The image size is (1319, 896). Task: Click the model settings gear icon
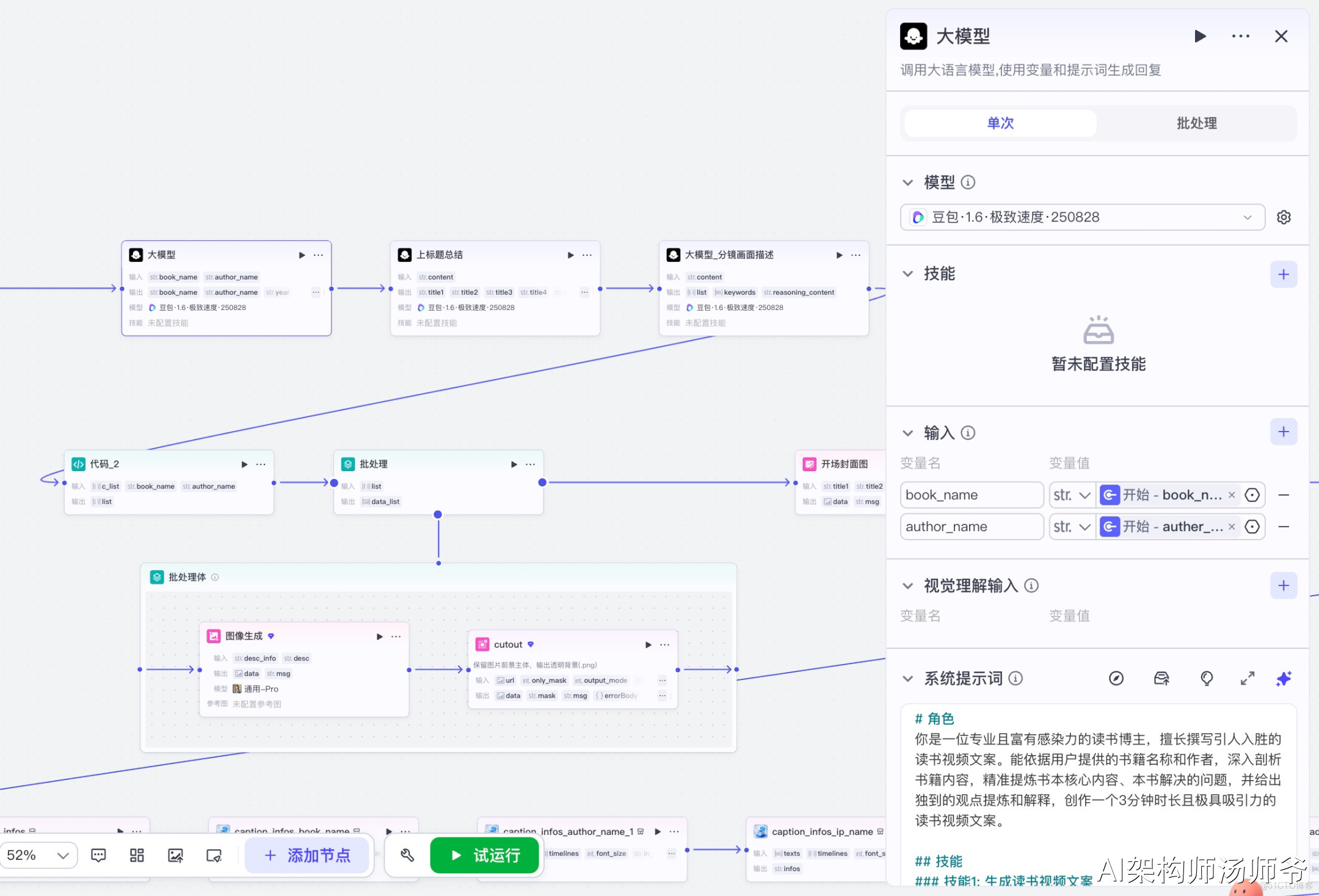pyautogui.click(x=1284, y=217)
